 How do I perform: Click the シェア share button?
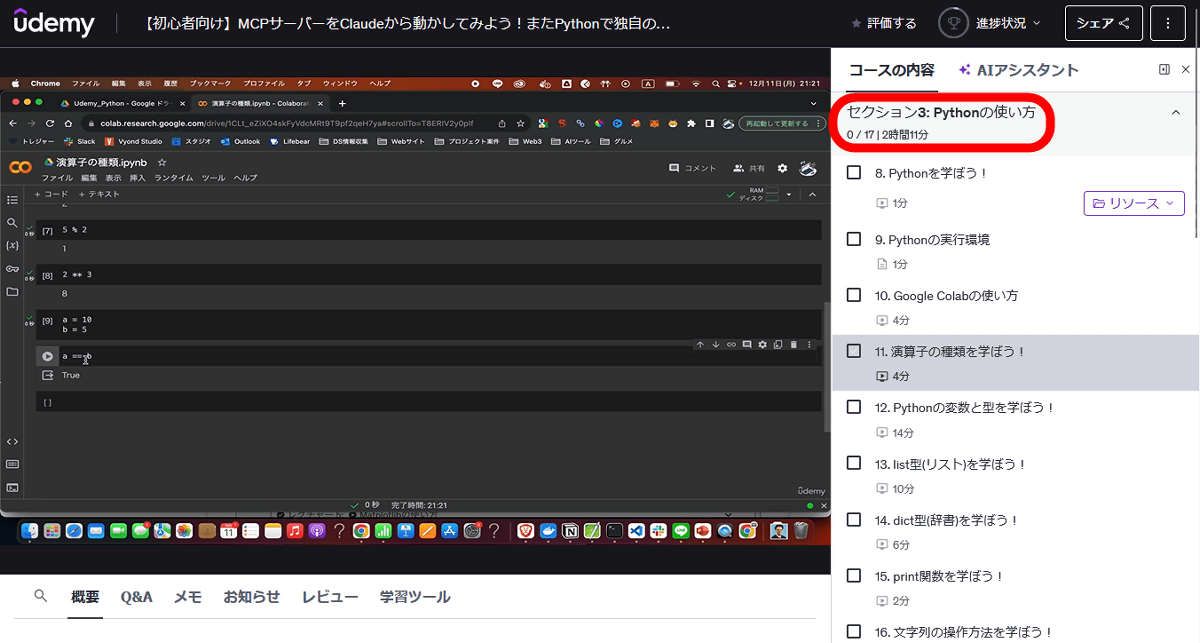coord(1103,23)
